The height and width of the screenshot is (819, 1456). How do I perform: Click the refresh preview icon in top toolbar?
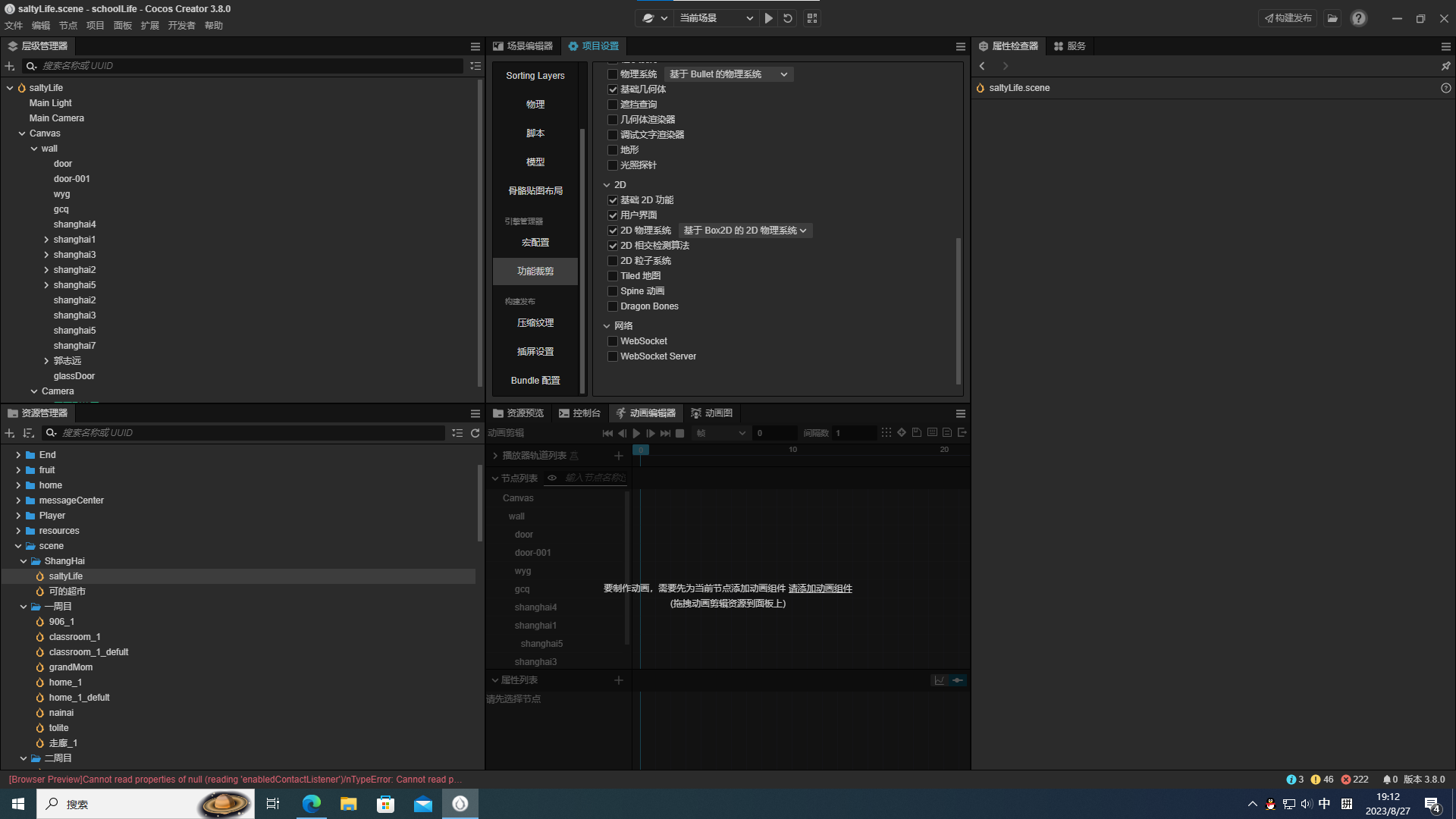788,18
